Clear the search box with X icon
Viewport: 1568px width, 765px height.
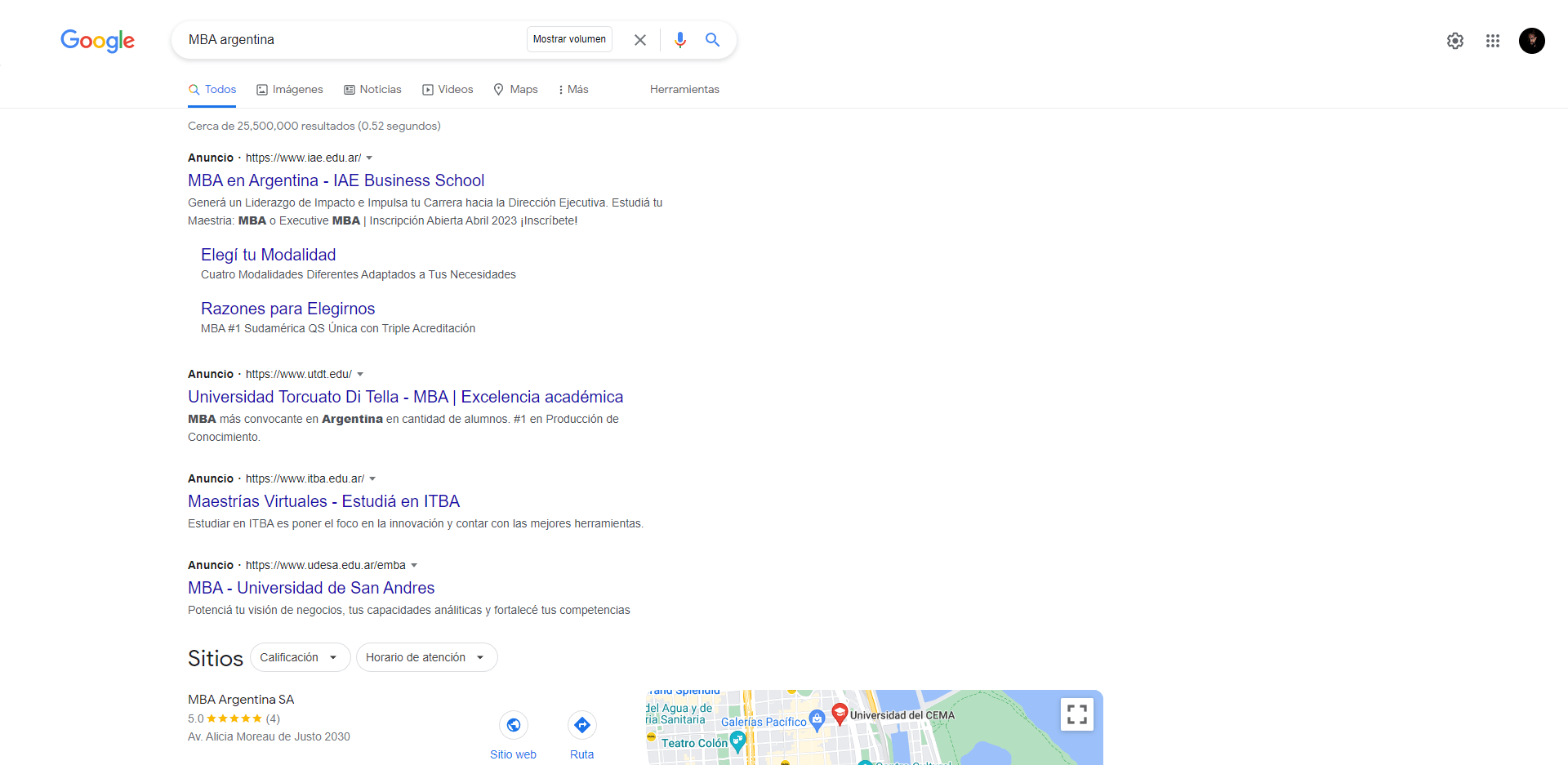pos(640,40)
